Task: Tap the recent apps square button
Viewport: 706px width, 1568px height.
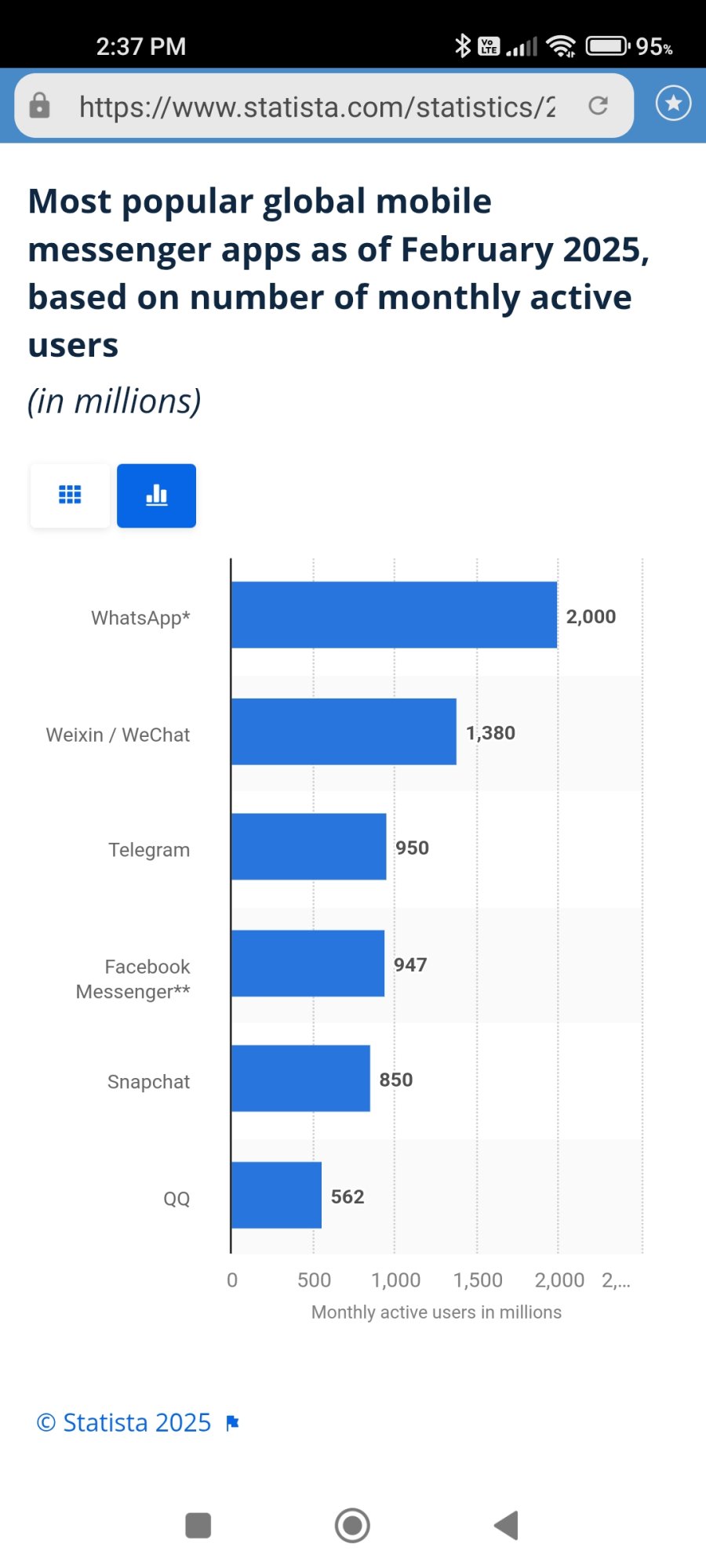Action: pos(198,1526)
